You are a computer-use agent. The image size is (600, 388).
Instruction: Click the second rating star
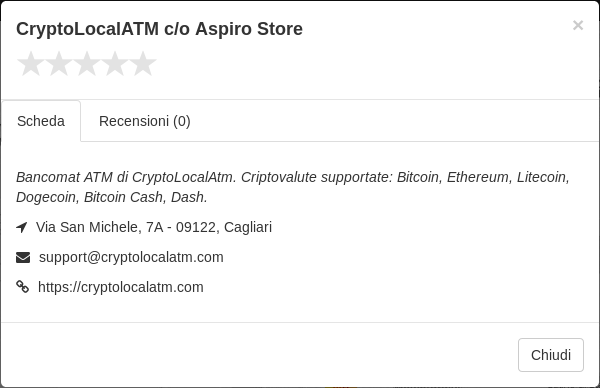point(59,64)
